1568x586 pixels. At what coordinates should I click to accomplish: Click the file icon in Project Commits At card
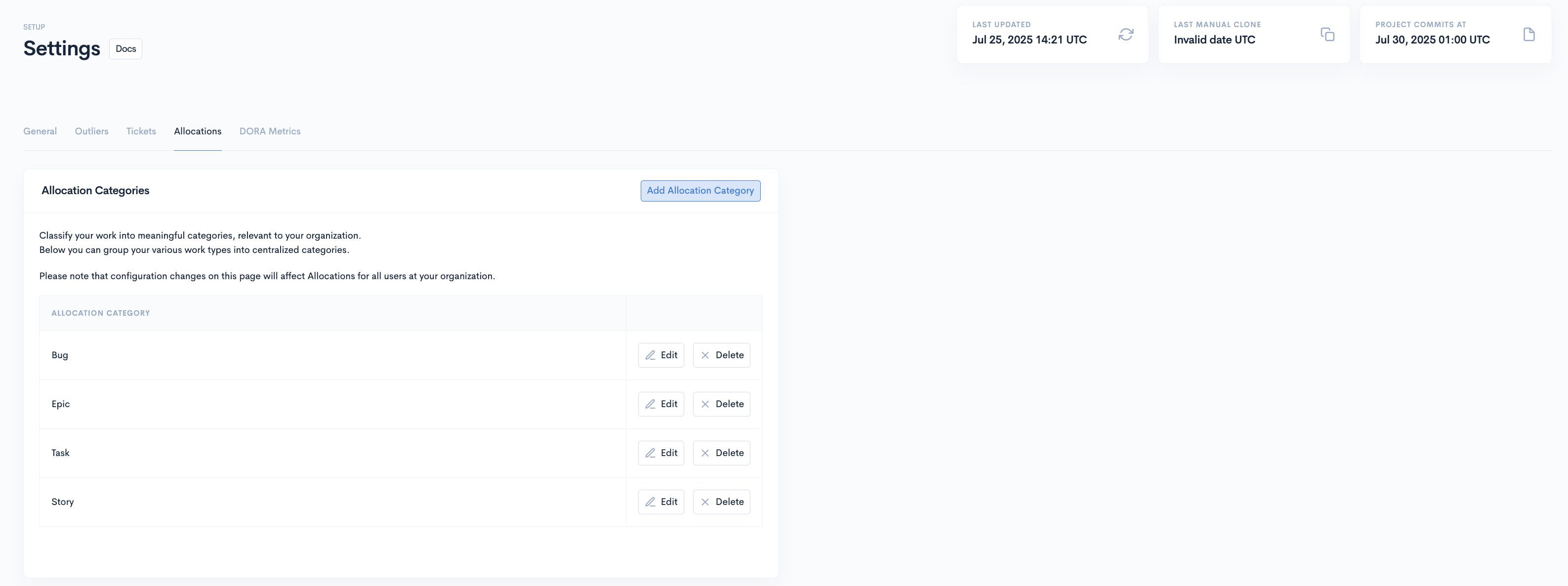tap(1529, 35)
